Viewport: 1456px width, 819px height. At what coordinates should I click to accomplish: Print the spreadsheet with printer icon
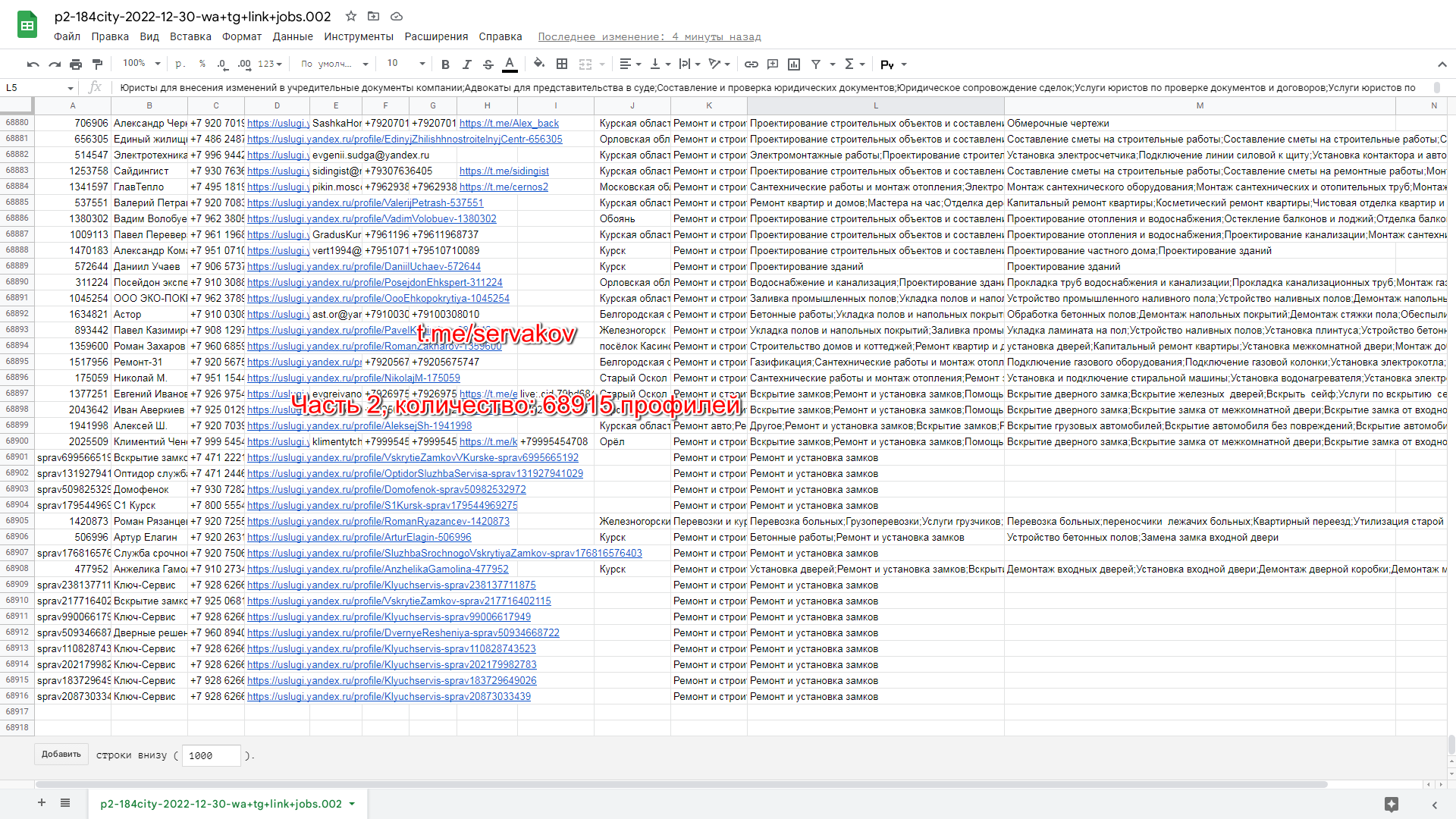coord(76,64)
